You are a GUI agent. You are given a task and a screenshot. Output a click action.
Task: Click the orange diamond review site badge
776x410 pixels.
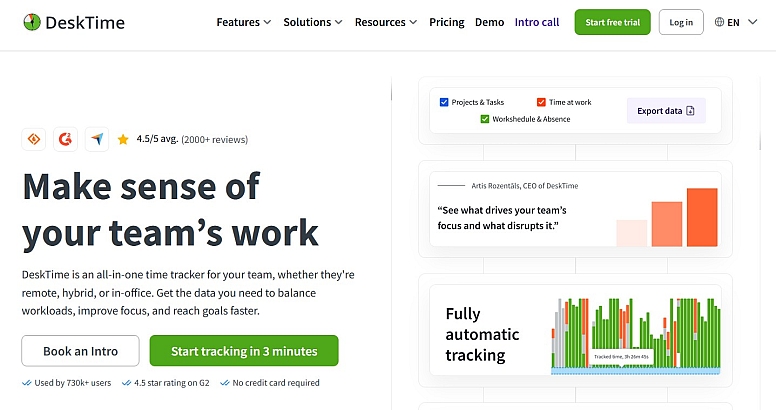point(34,139)
